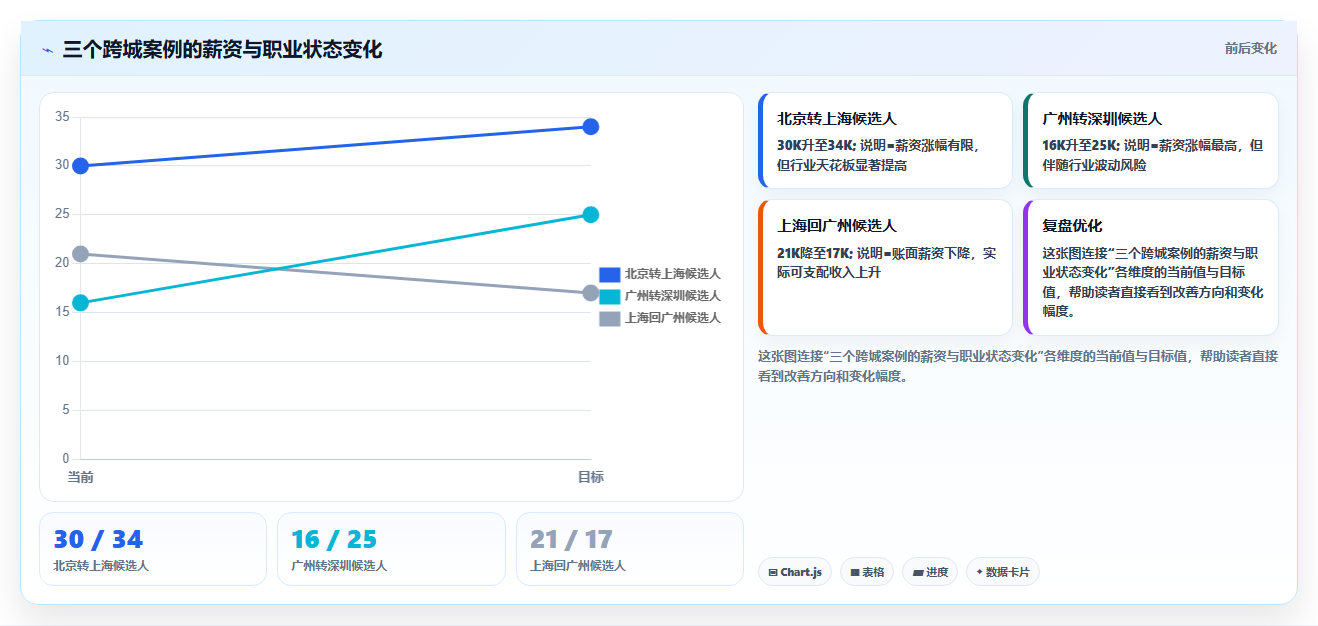Toggle the gray 上海回广州候选人 legend swatch
Screen dimensions: 1318x626
point(609,318)
